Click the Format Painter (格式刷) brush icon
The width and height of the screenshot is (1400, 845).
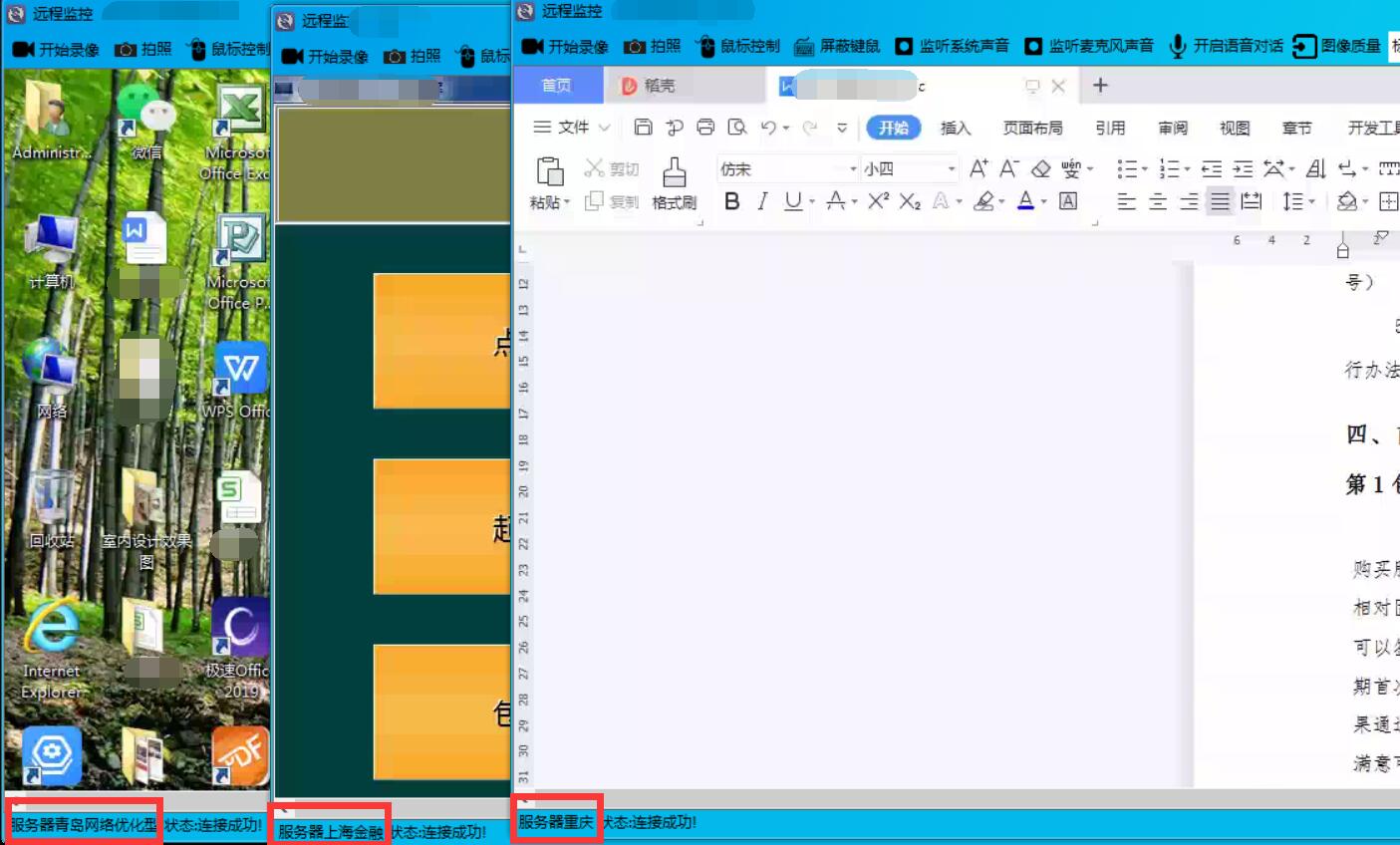[675, 173]
